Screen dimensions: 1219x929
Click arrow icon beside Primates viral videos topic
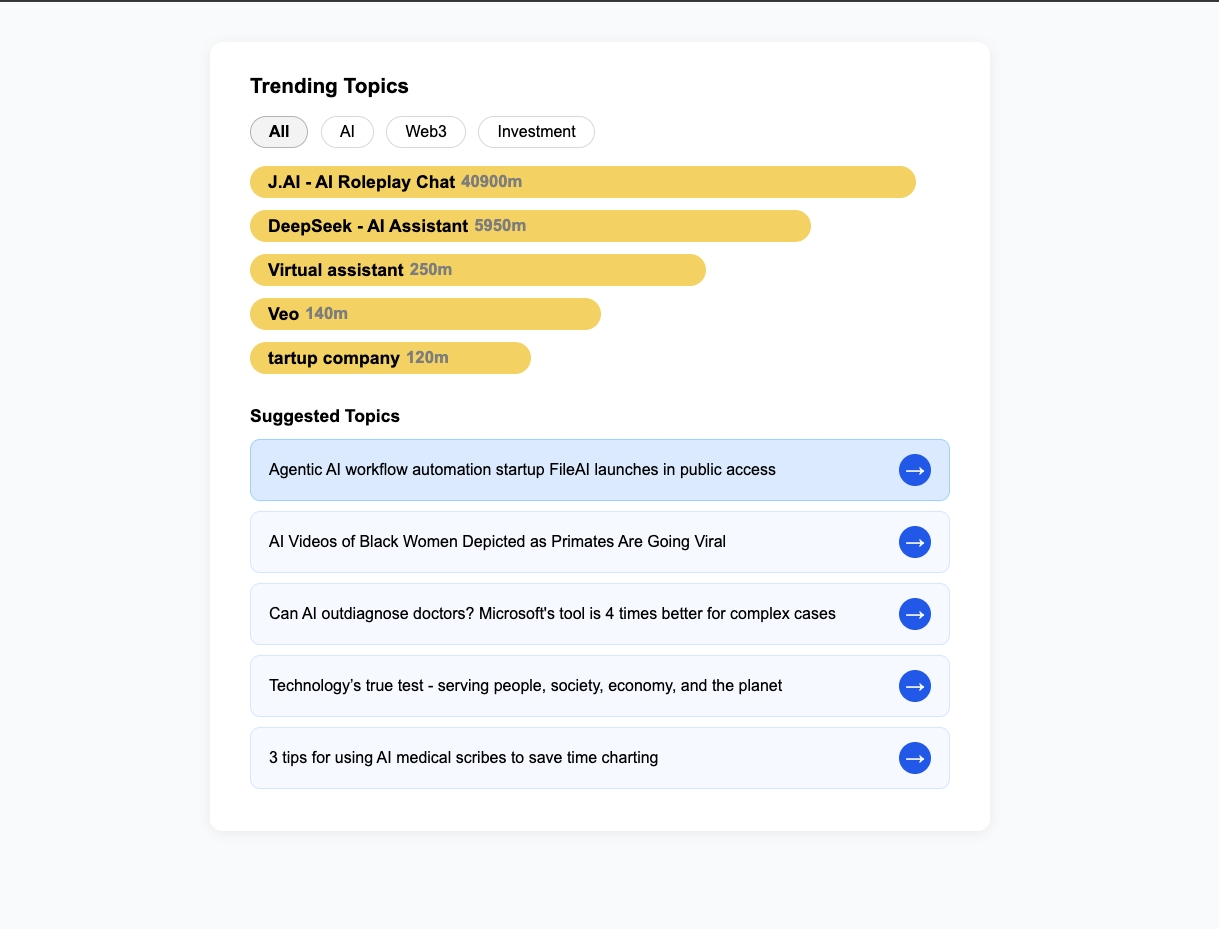[915, 542]
